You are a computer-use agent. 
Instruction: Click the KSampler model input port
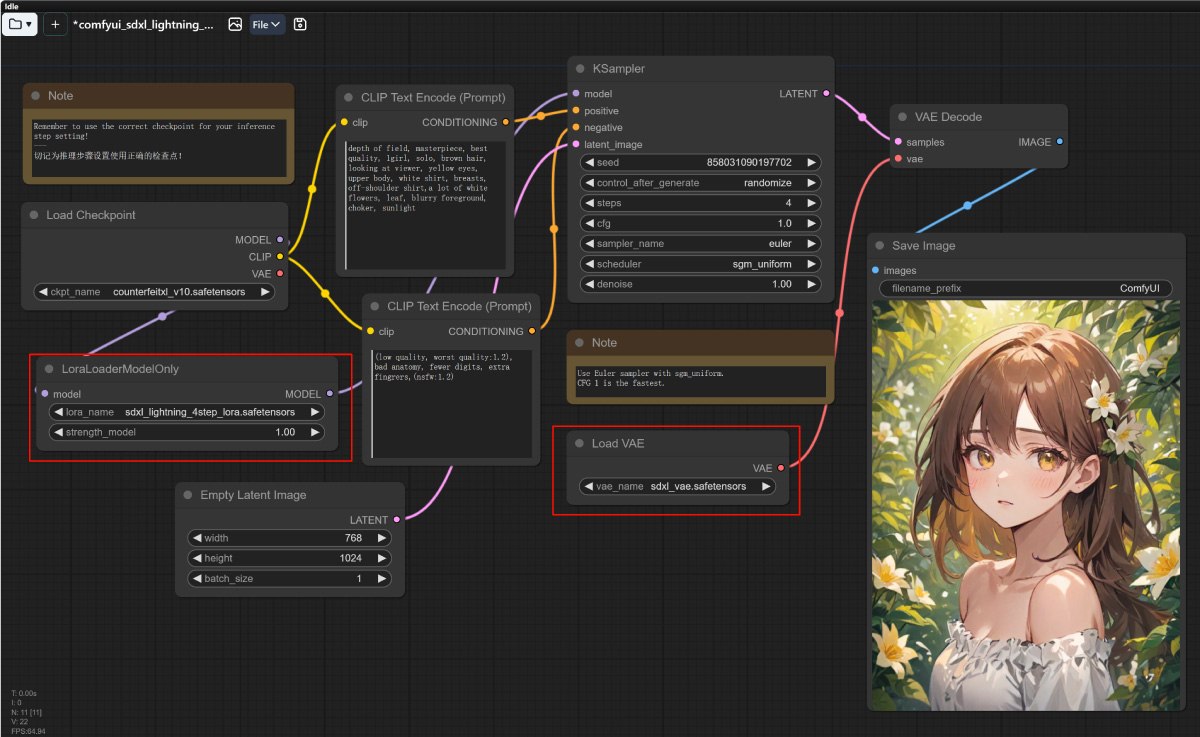coord(576,94)
